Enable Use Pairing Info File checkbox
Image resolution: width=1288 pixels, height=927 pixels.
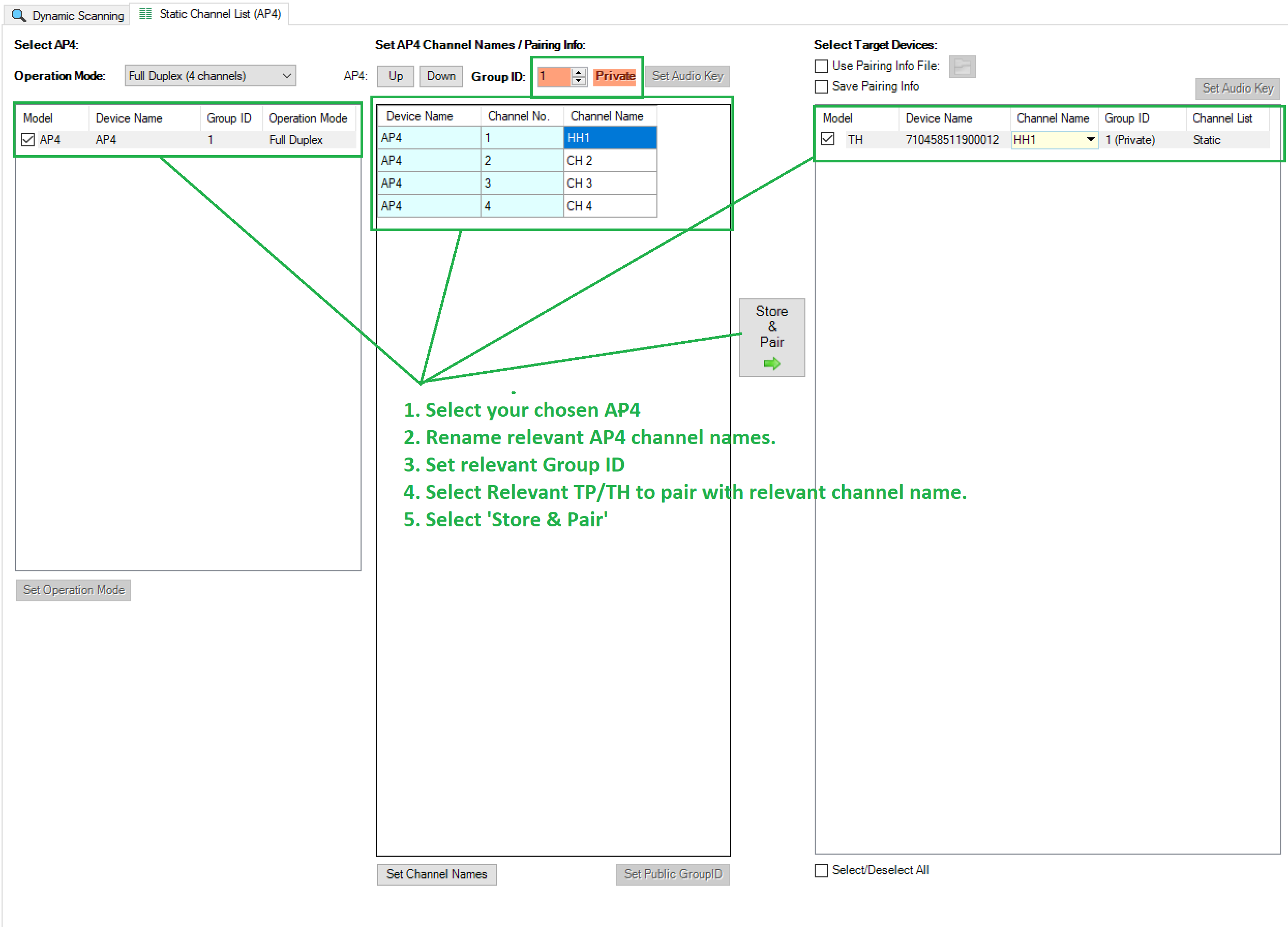pyautogui.click(x=821, y=66)
